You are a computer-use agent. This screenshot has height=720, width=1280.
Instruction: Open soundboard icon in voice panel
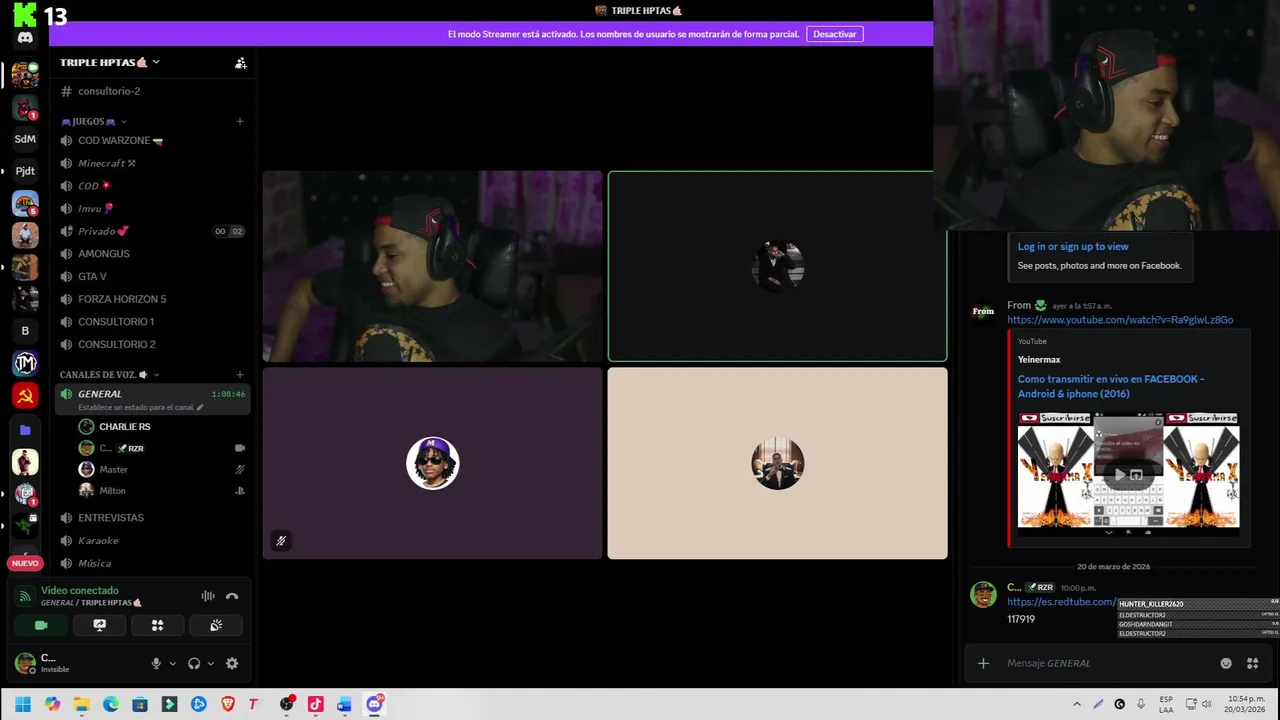(x=216, y=625)
